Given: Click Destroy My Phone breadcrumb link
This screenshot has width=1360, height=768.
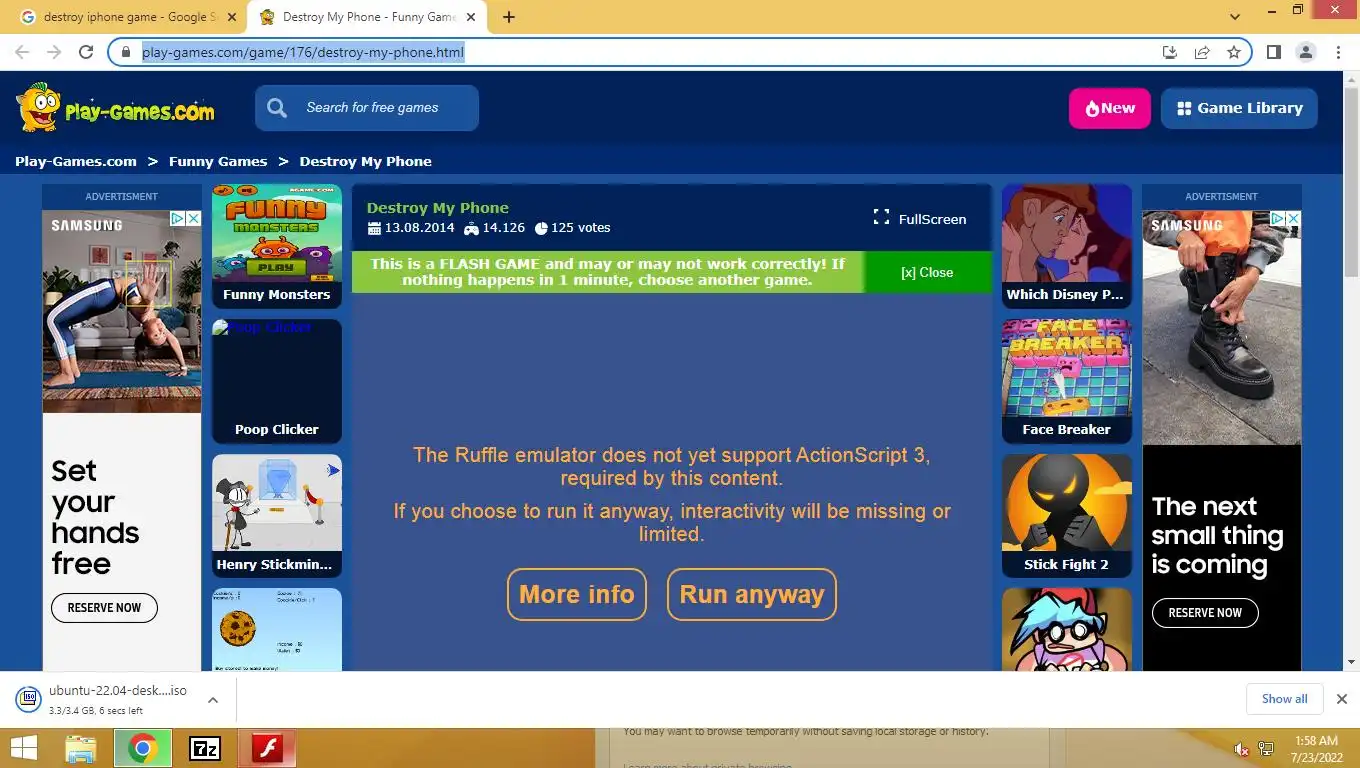Looking at the screenshot, I should point(366,161).
